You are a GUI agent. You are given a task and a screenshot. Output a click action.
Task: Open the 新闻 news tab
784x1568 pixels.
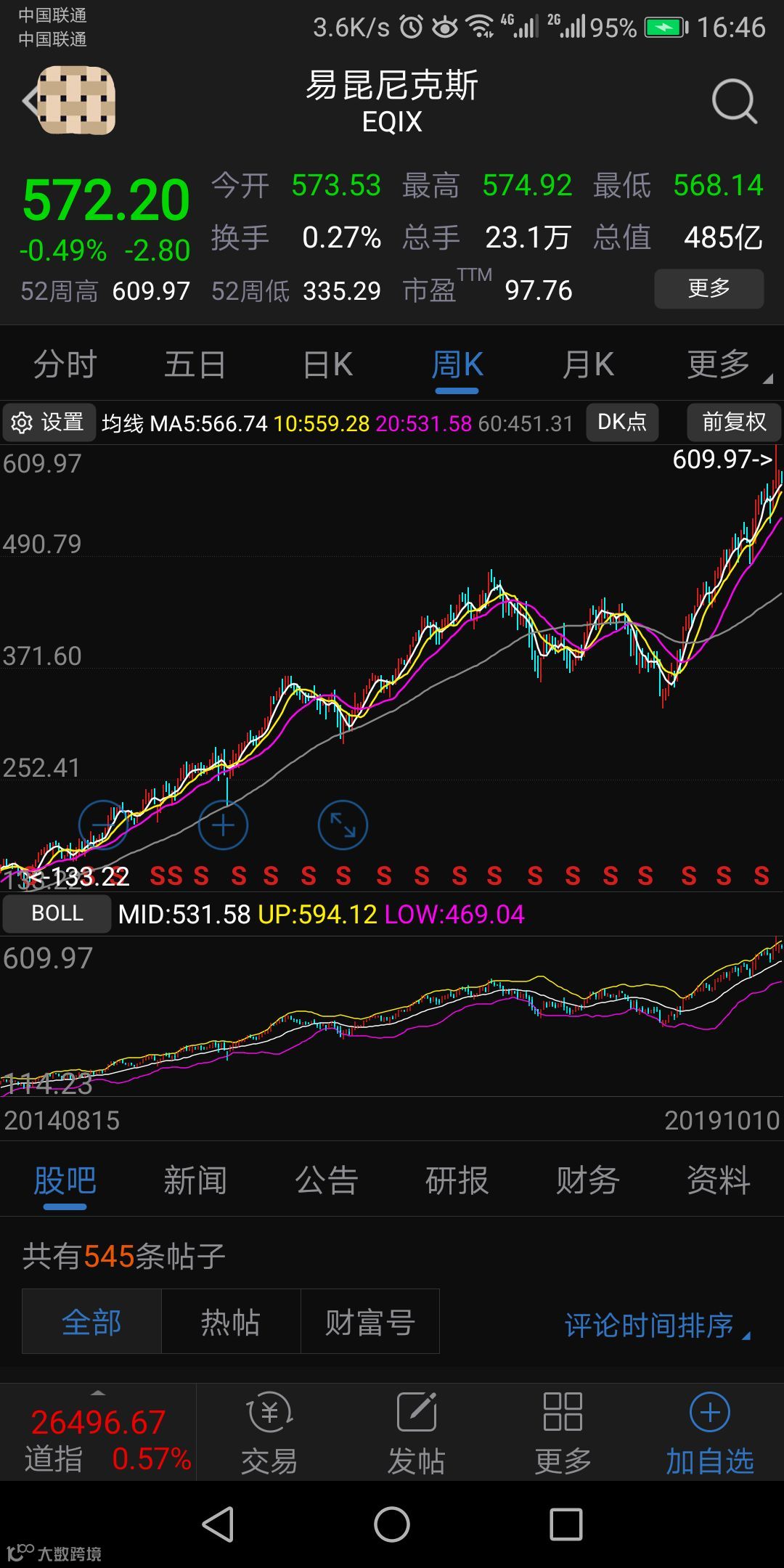pos(195,1181)
